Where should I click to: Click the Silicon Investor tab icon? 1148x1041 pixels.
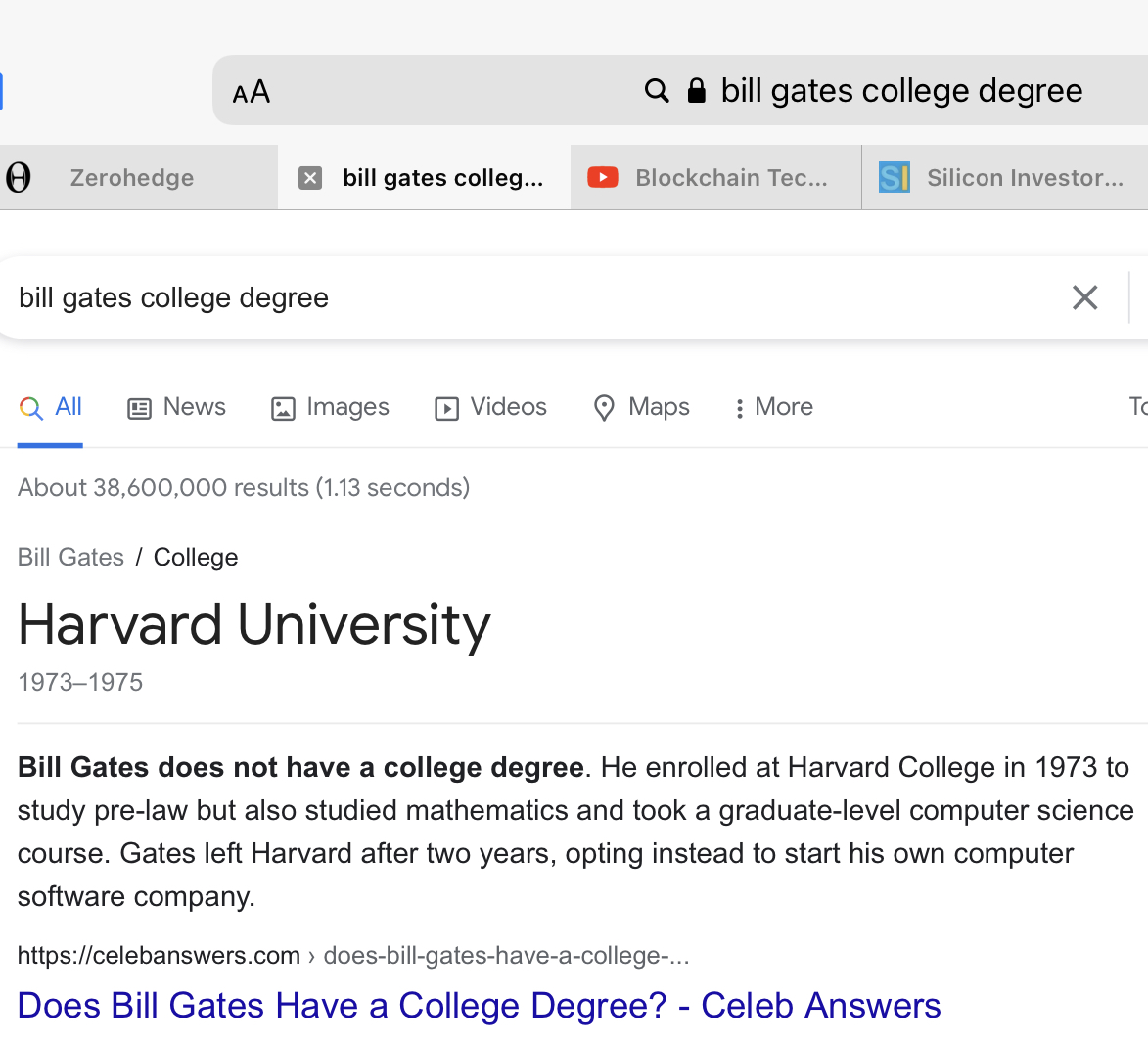coord(894,178)
